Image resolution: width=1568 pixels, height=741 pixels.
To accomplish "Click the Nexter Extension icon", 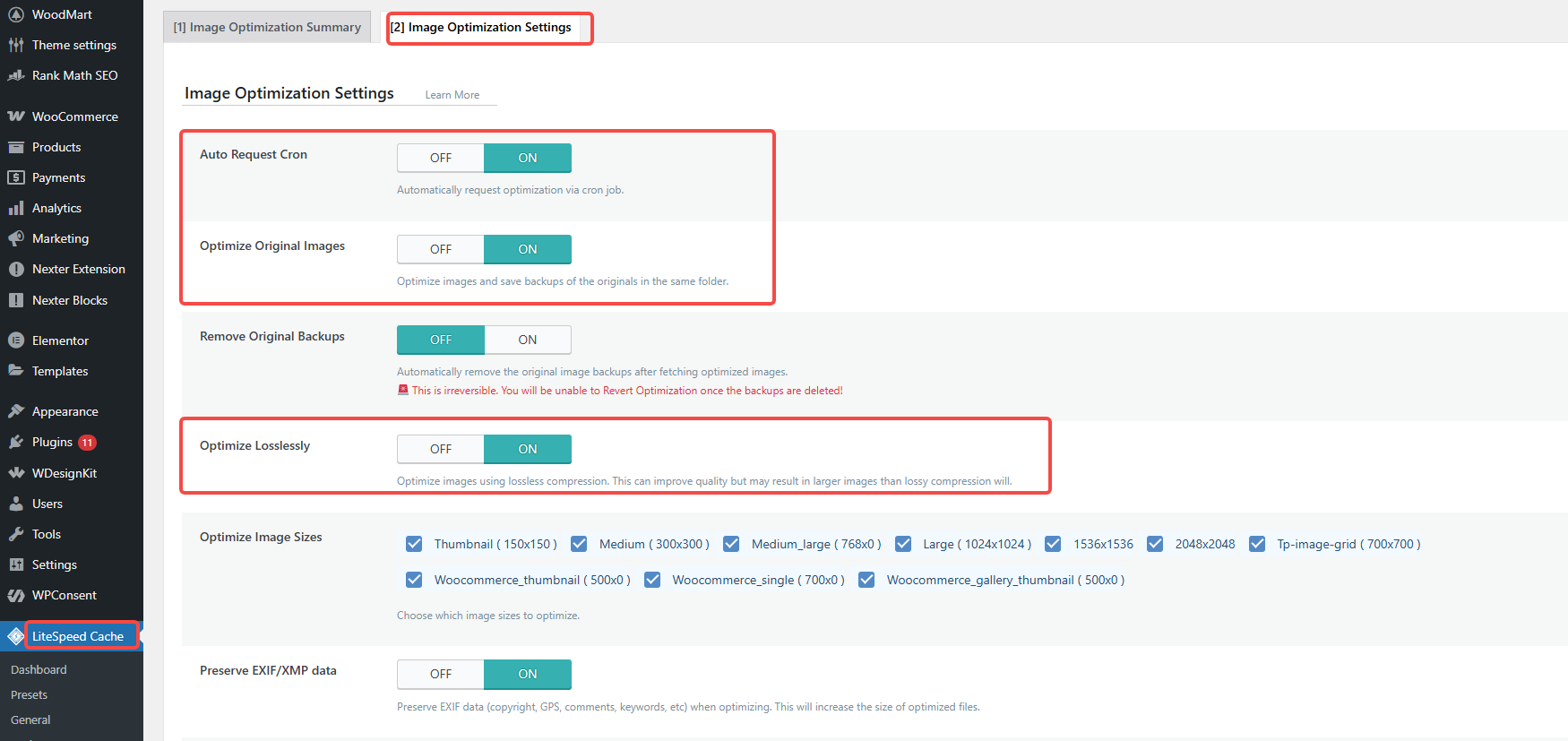I will [16, 269].
